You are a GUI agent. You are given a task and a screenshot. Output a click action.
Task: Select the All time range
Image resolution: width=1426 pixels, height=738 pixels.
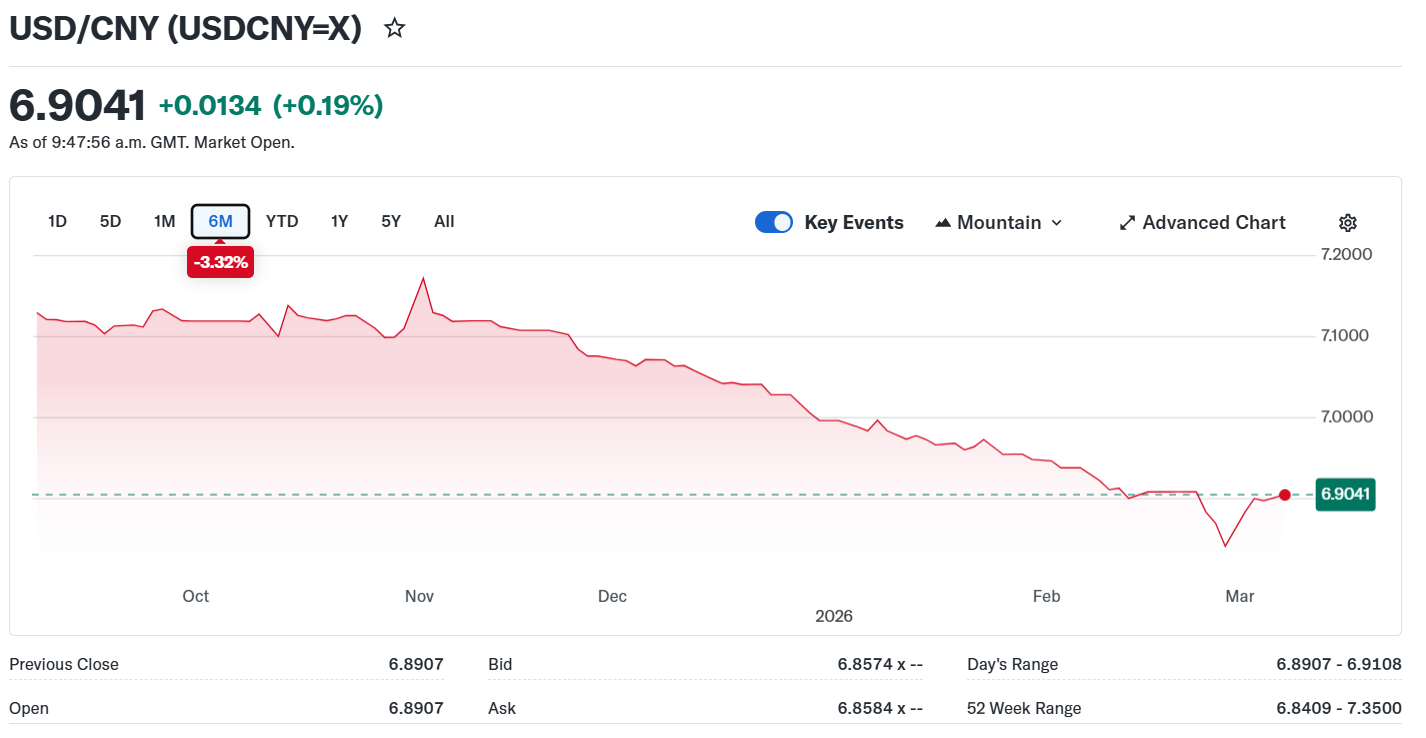(444, 221)
